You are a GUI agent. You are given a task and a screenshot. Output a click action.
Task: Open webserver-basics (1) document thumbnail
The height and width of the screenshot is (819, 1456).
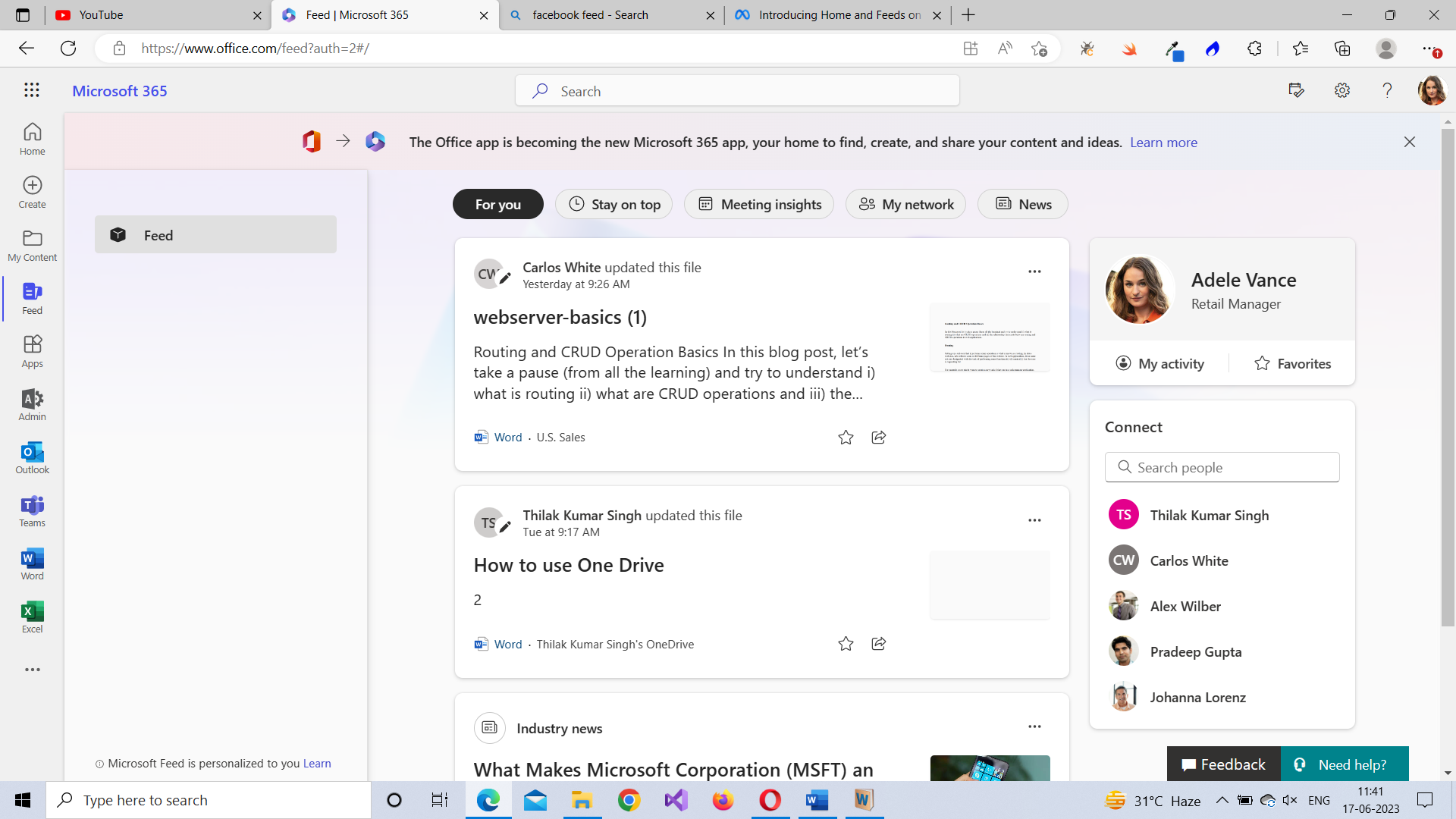[x=990, y=337]
